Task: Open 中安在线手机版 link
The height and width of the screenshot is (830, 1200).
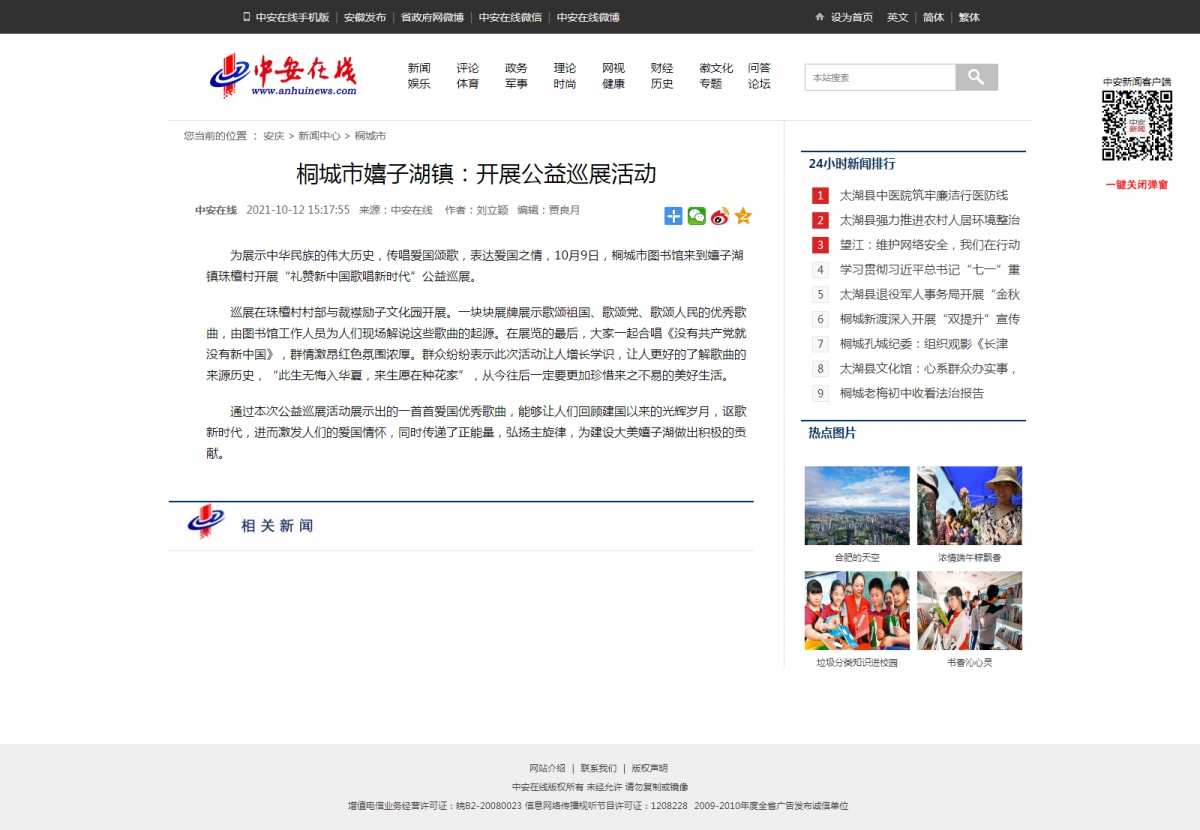Action: point(292,17)
